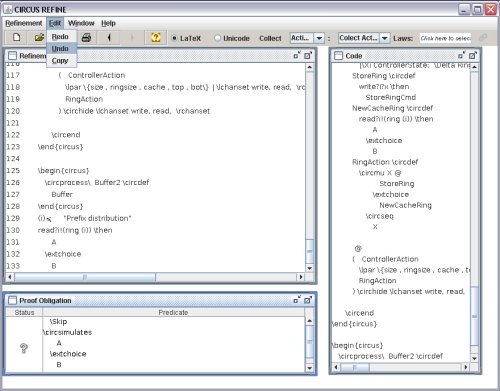Viewport: 500px width, 391px height.
Task: Click '\circseq' in Code panel
Action: point(379,216)
